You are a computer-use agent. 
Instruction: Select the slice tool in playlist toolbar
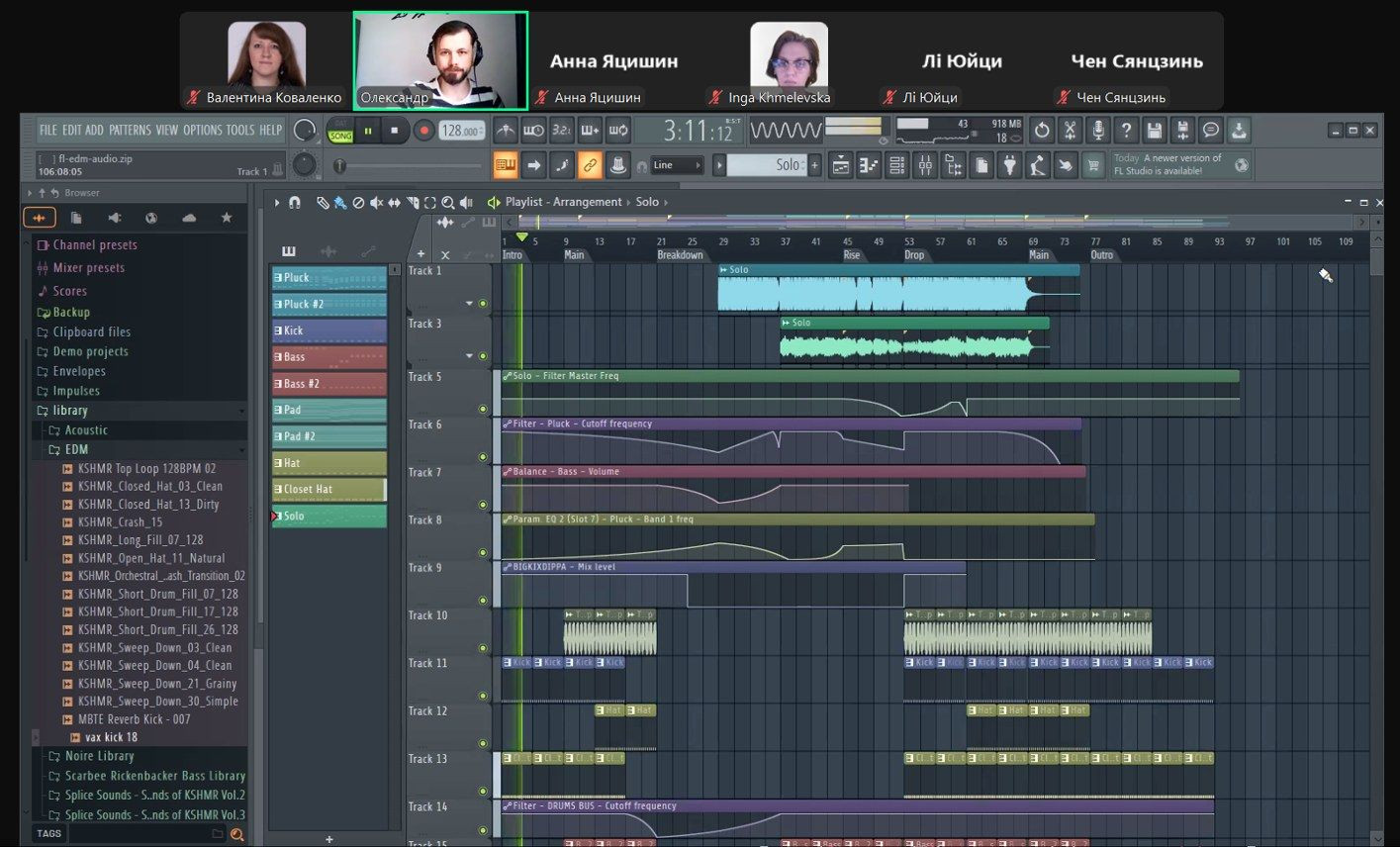(412, 203)
